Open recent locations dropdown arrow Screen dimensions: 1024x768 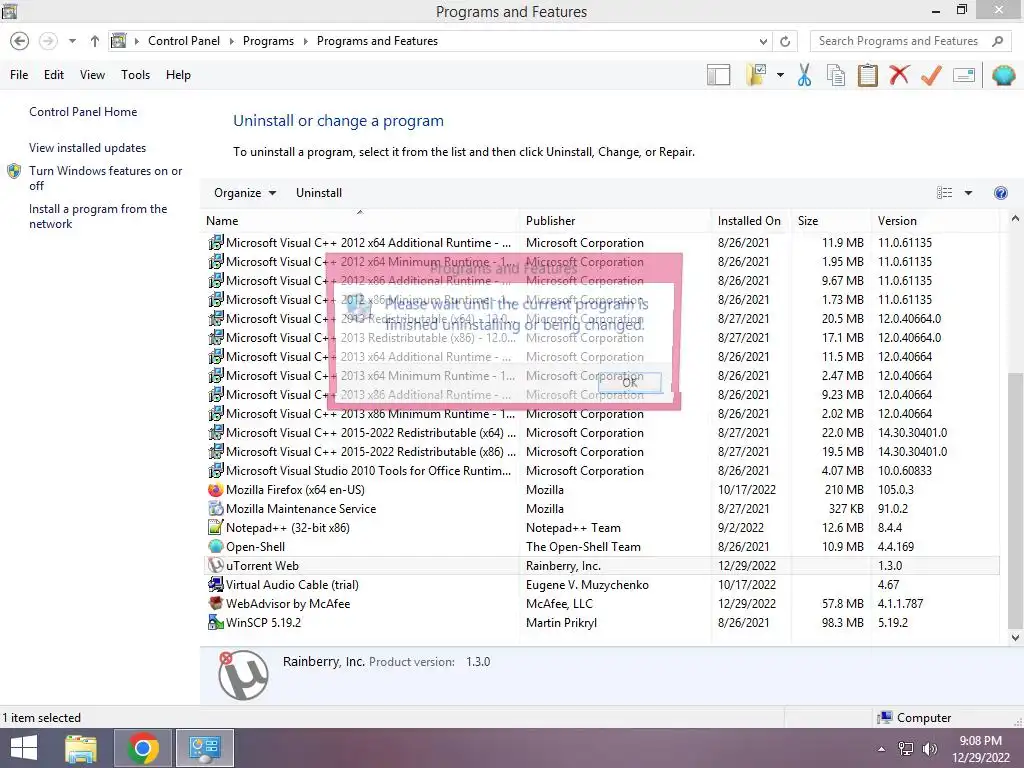point(72,41)
